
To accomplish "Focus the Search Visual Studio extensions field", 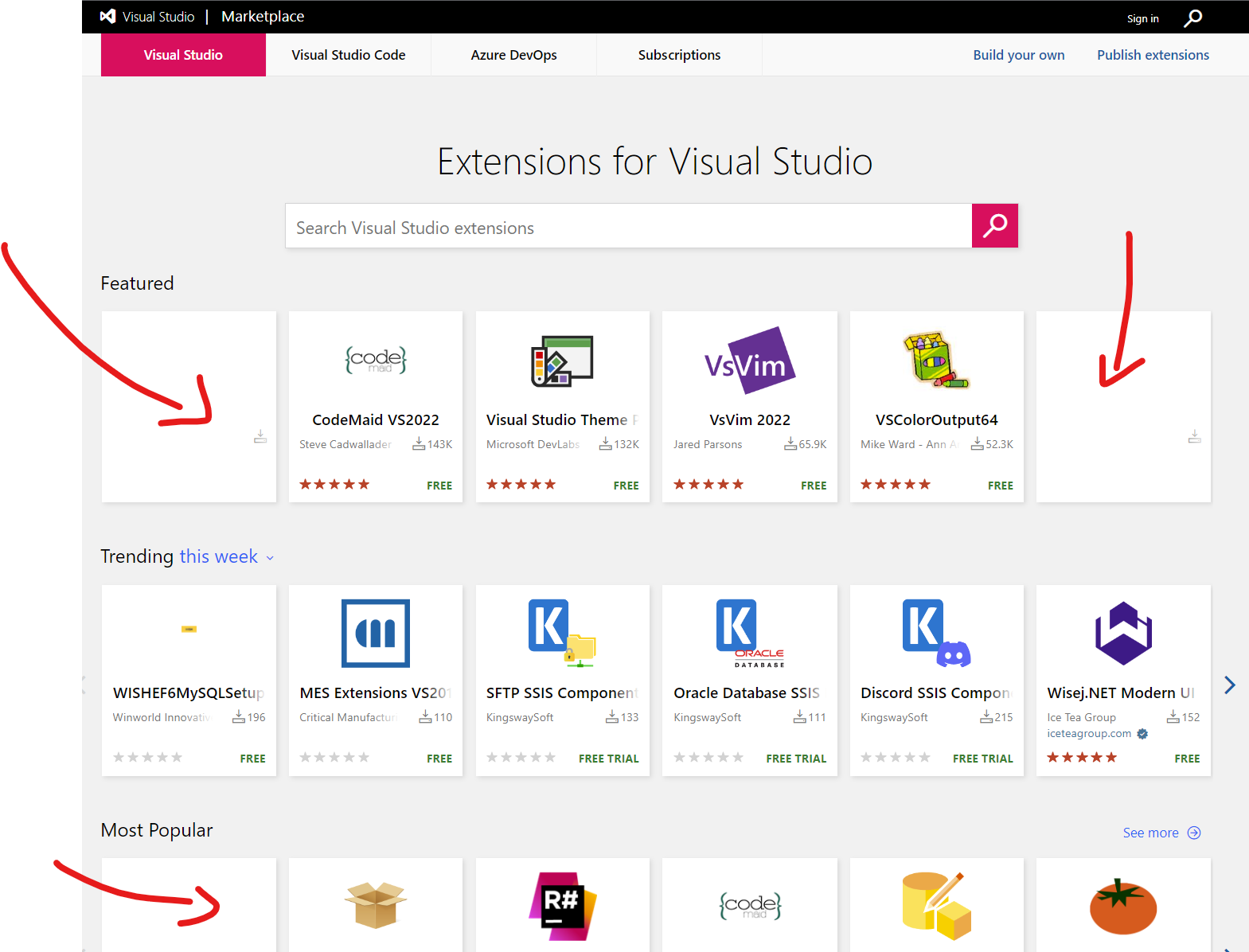I will 629,226.
